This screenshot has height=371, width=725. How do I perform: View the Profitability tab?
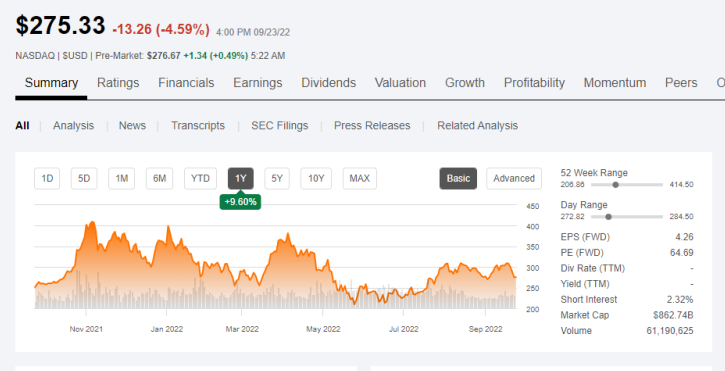tap(534, 83)
